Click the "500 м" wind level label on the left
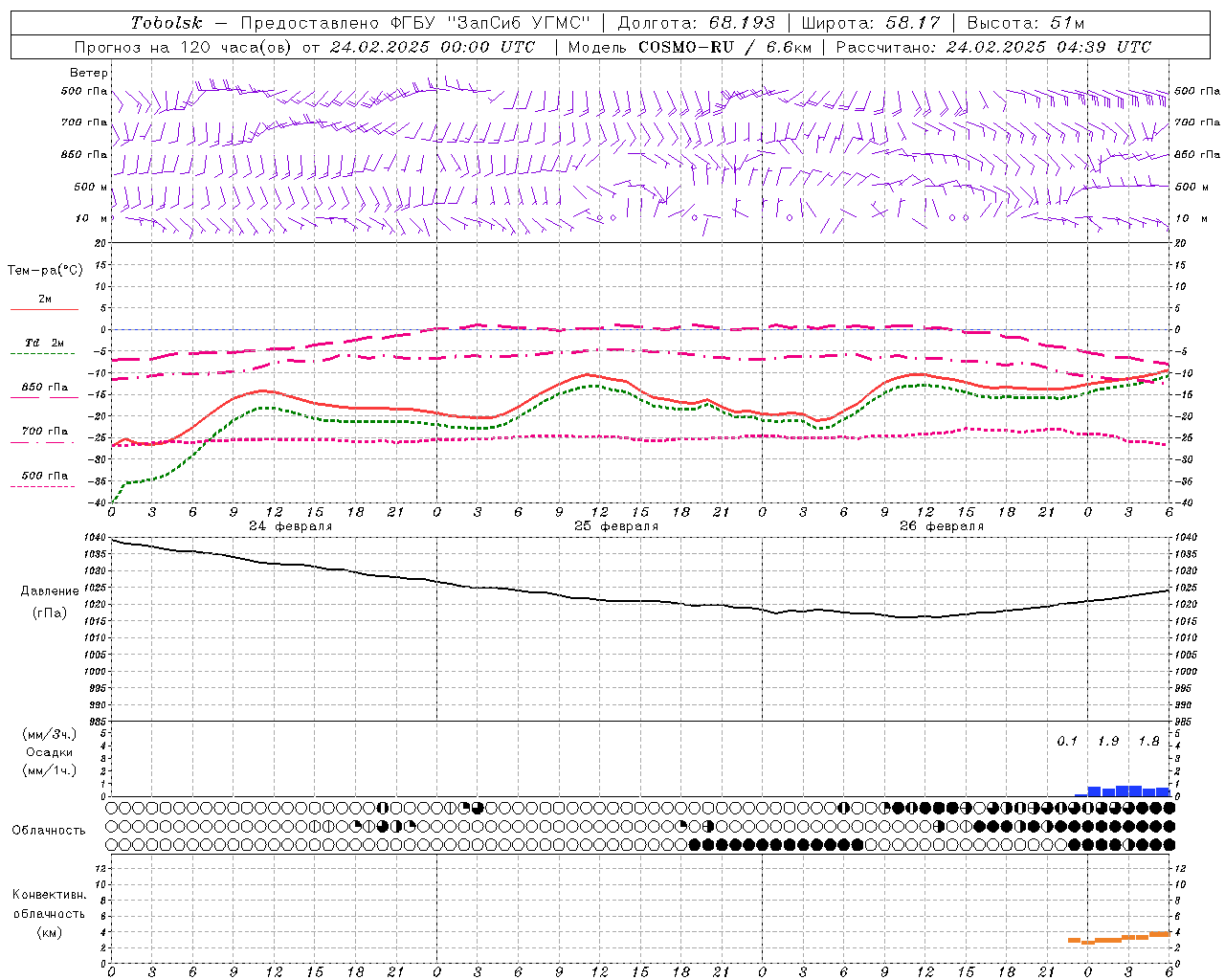This screenshot has width=1225, height=980. pyautogui.click(x=91, y=187)
